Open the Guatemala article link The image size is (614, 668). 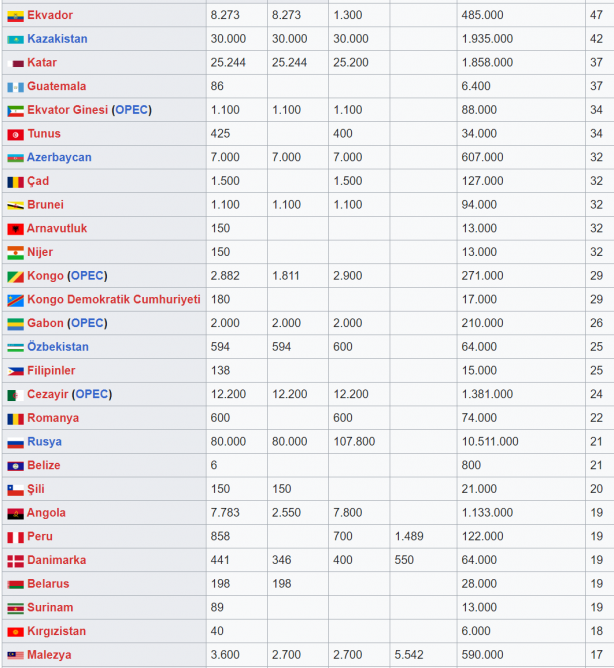click(56, 87)
